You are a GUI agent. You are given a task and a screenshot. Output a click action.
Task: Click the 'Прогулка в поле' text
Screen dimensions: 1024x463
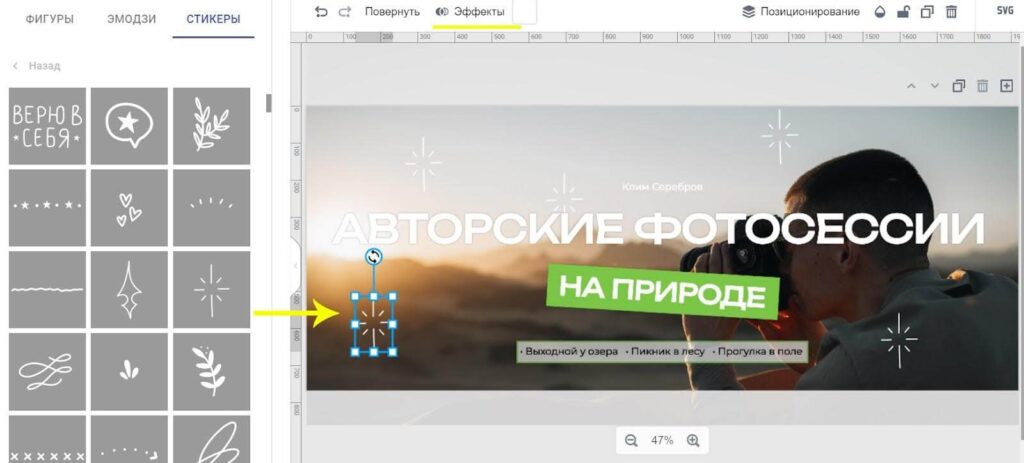[x=758, y=352]
